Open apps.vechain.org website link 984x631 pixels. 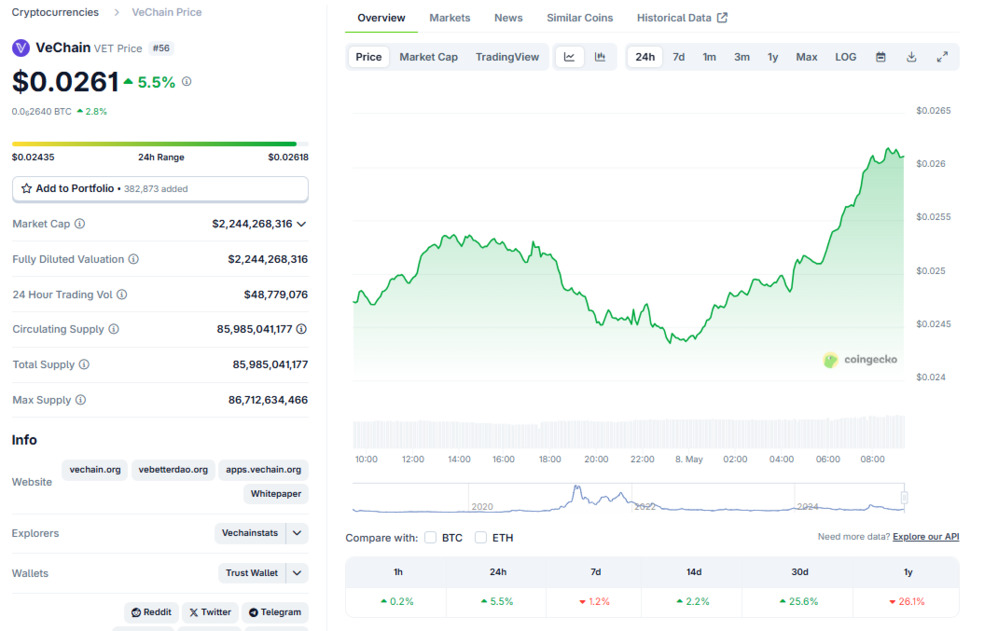263,470
